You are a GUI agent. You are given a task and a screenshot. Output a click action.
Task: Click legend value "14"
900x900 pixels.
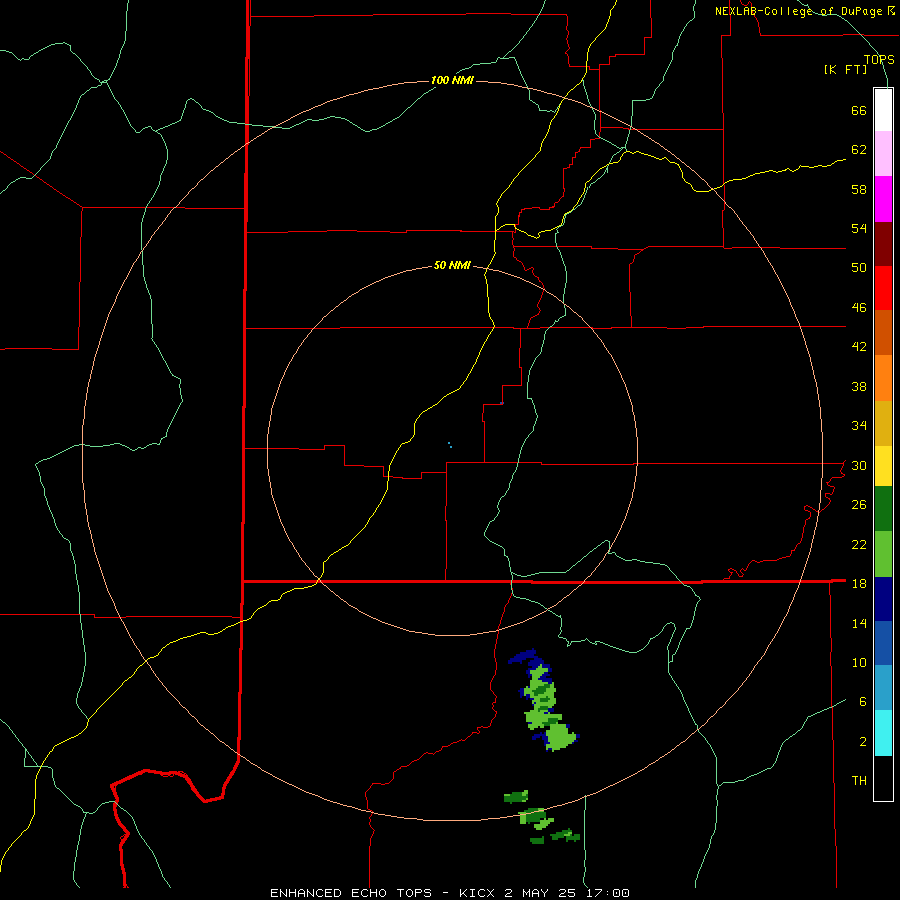point(859,623)
